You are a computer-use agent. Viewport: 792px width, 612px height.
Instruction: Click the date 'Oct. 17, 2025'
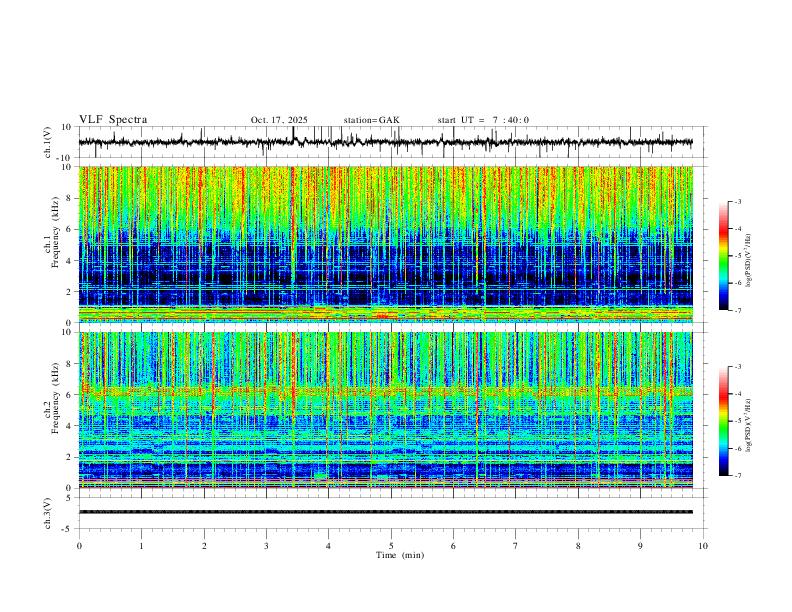279,120
